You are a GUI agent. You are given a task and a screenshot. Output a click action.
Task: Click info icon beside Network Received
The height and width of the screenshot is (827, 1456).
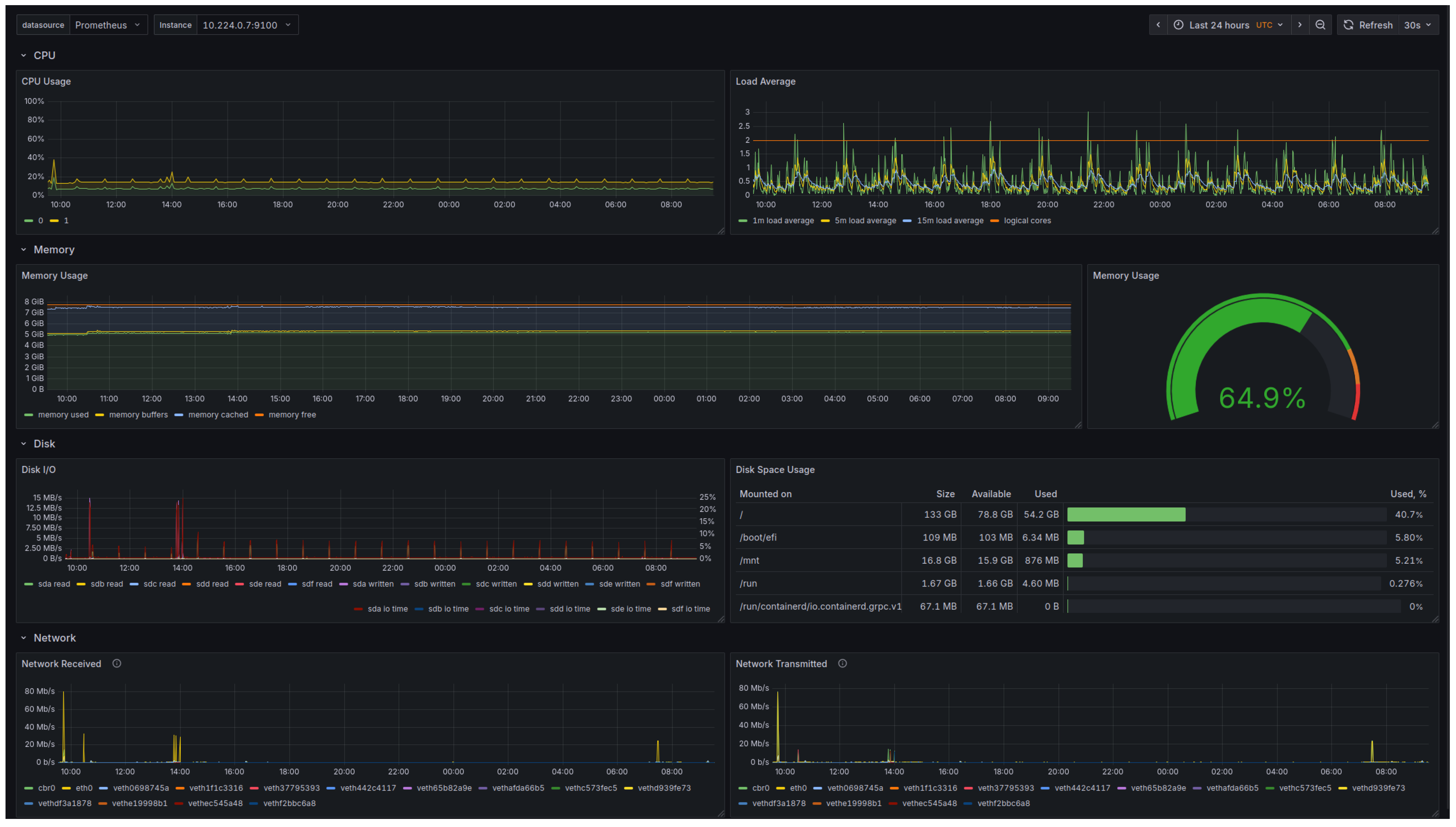click(x=116, y=664)
